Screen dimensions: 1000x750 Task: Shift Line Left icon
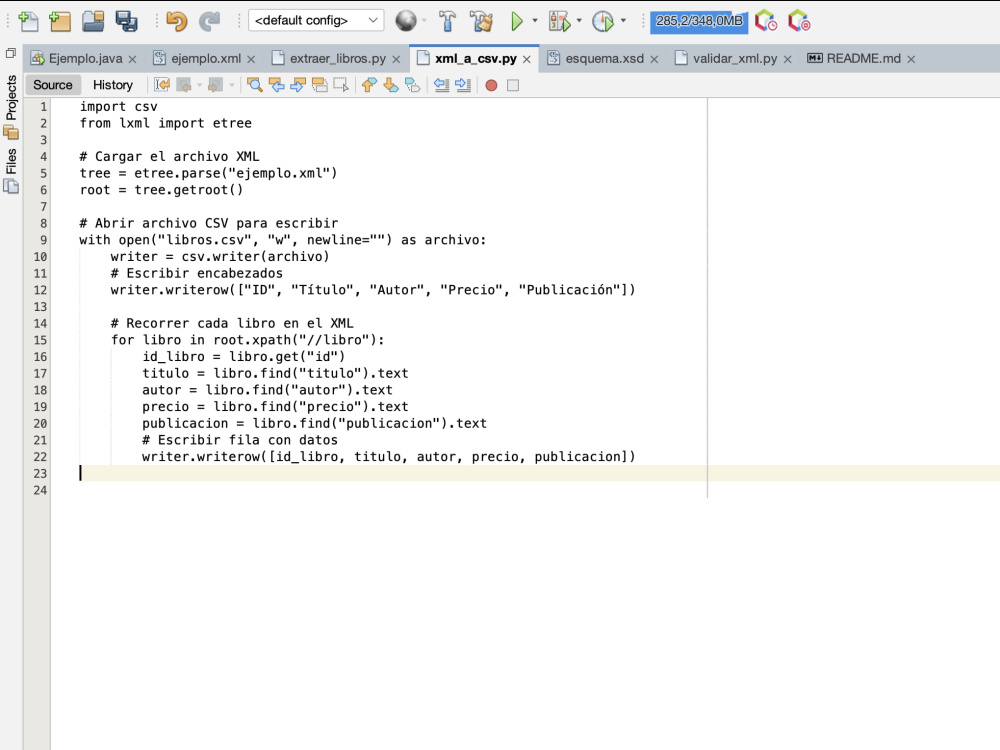tap(441, 85)
